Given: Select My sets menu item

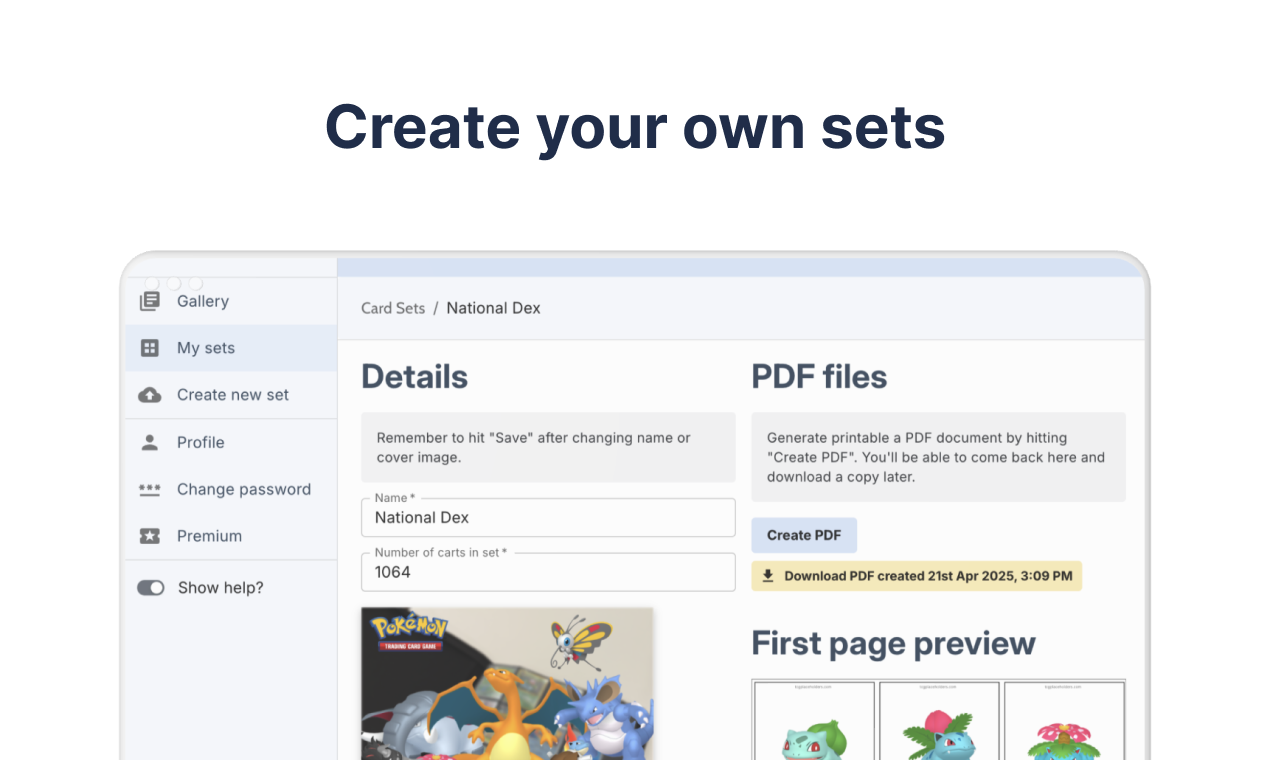Looking at the screenshot, I should click(x=231, y=348).
